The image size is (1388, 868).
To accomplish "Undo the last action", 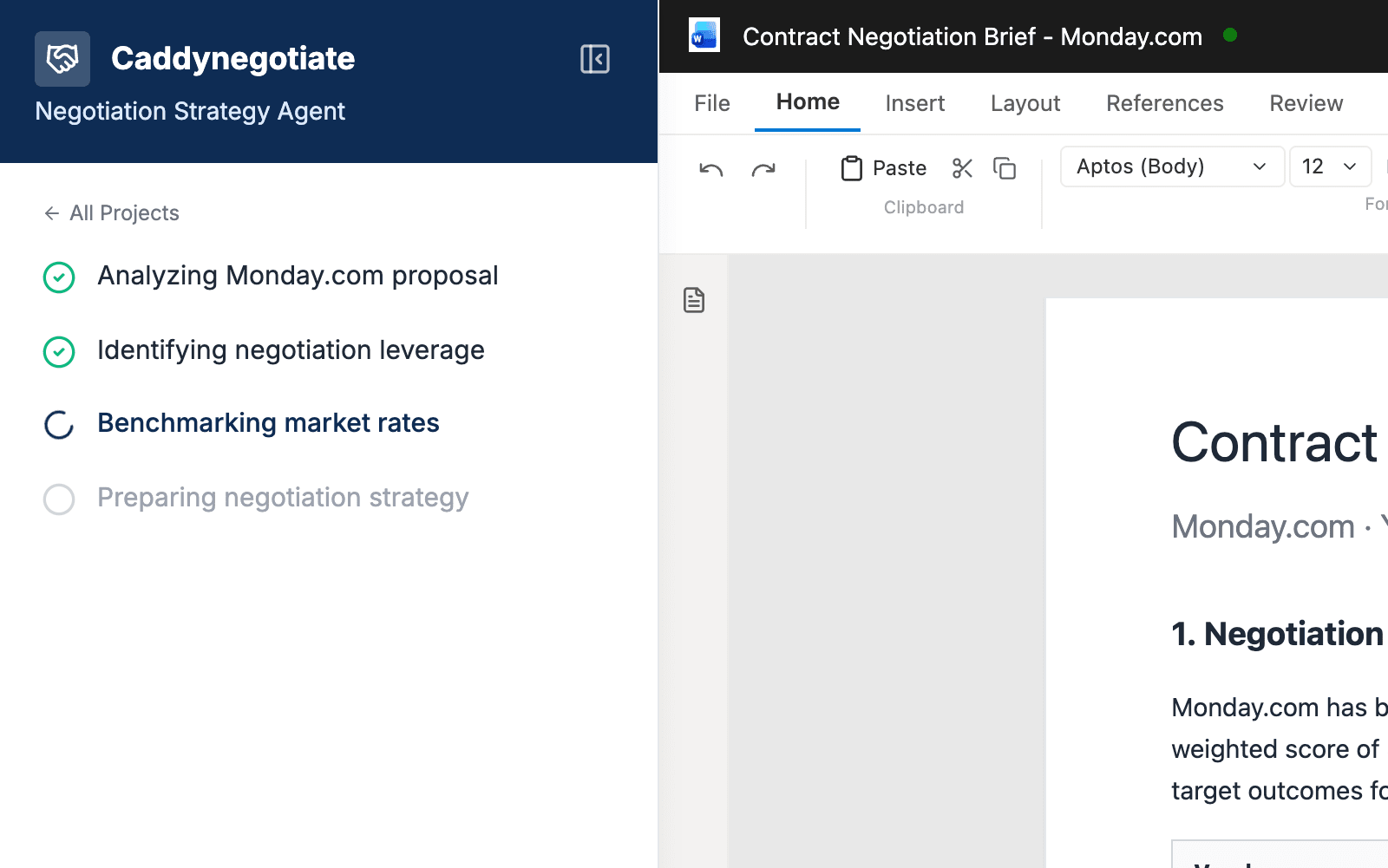I will 711,169.
